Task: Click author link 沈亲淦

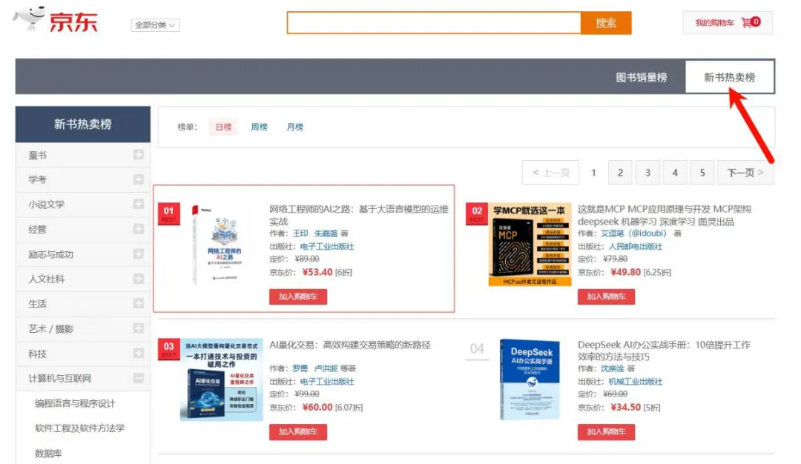Action: [612, 368]
